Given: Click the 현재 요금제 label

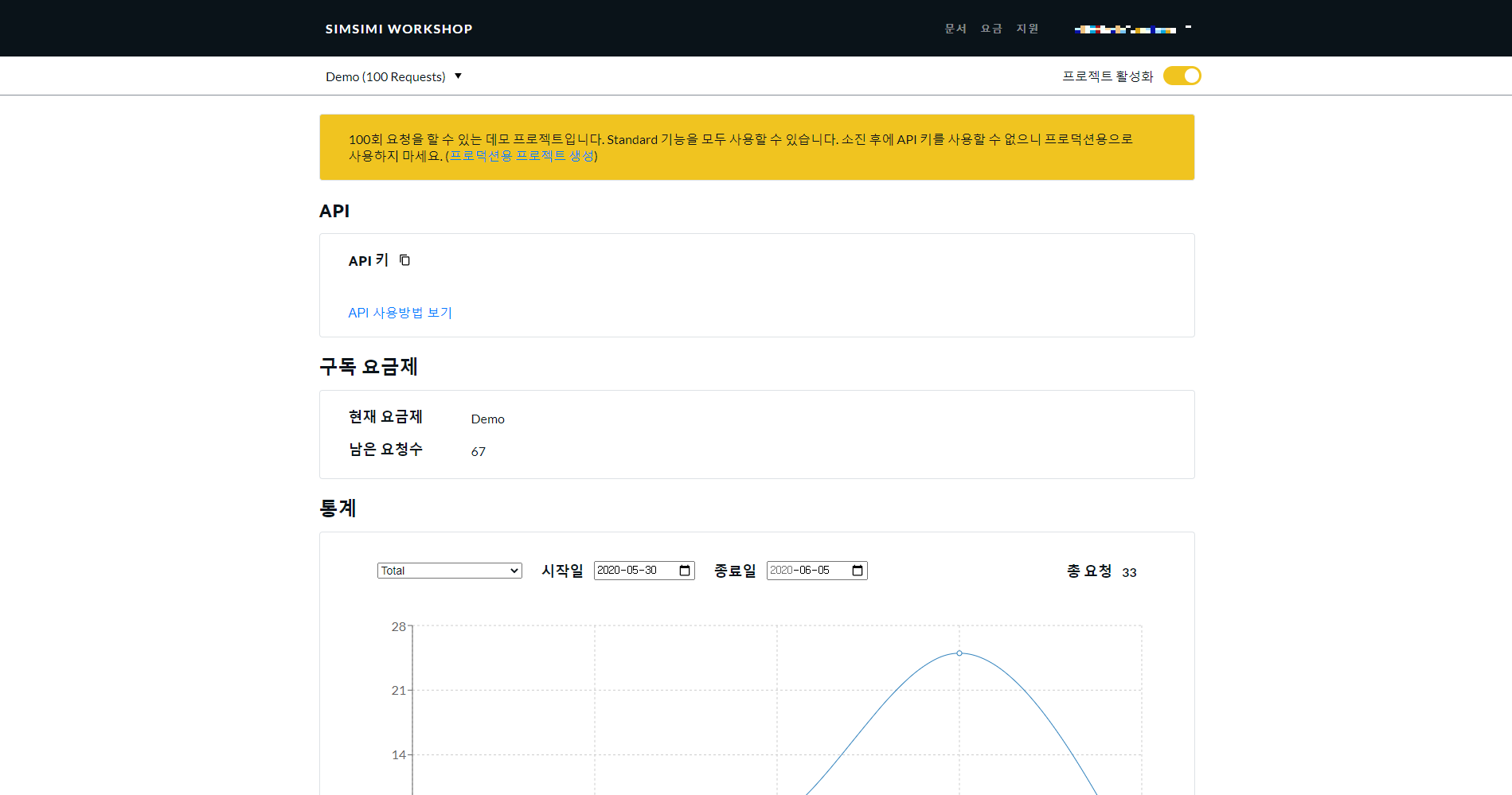Looking at the screenshot, I should coord(385,417).
